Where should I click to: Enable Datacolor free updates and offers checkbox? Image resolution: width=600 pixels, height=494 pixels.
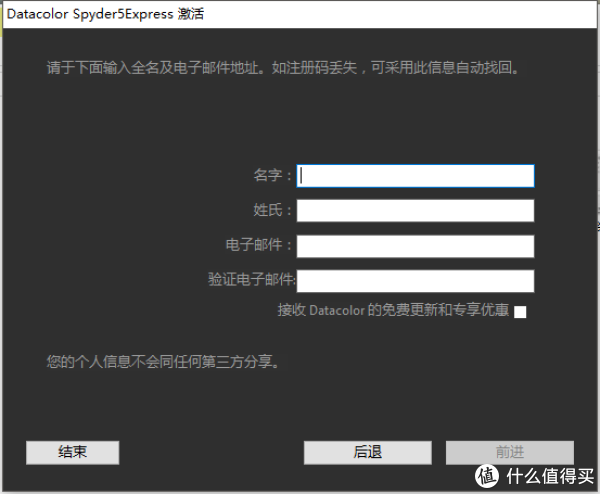click(520, 311)
